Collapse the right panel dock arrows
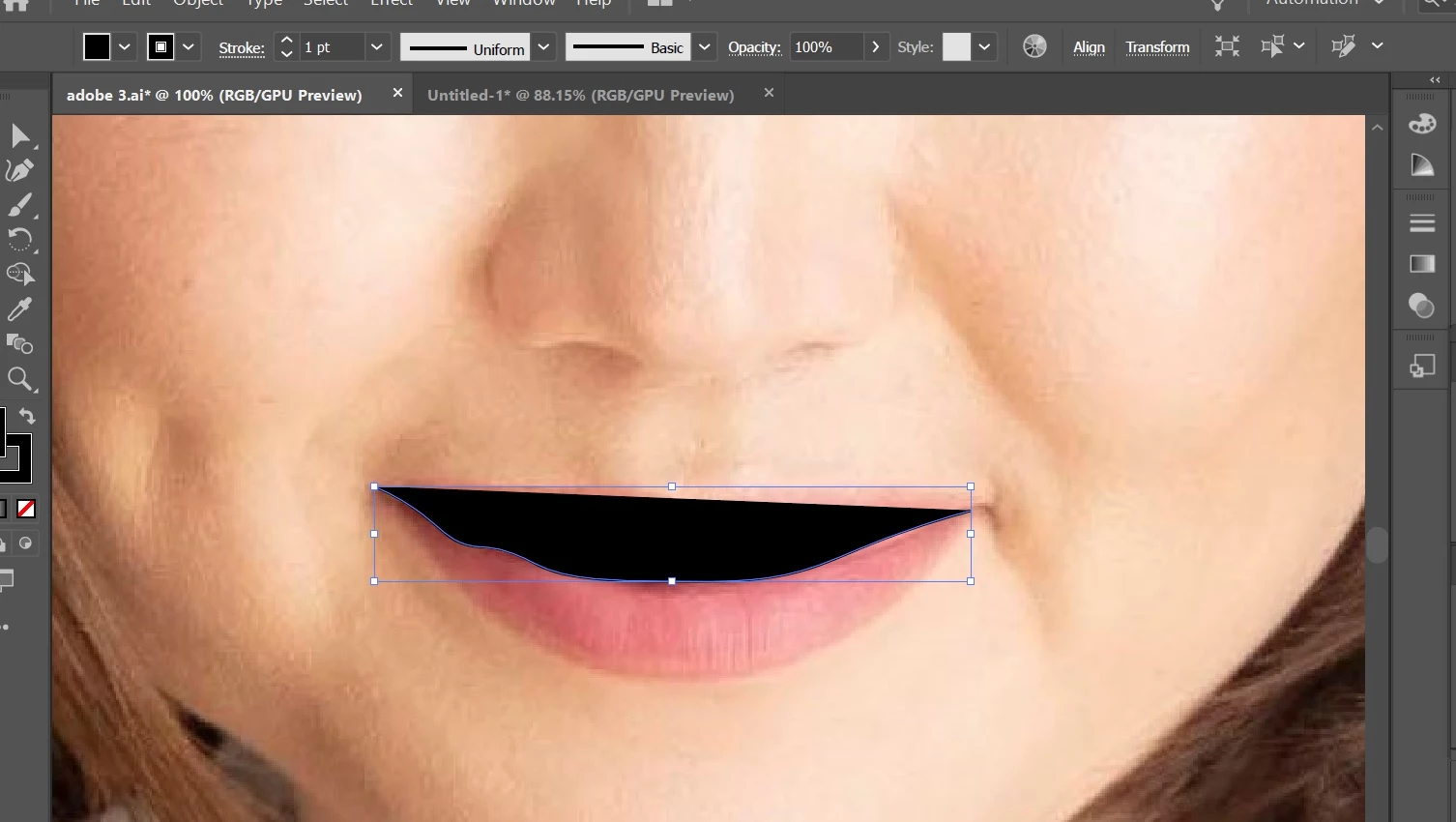1456x822 pixels. point(1436,80)
